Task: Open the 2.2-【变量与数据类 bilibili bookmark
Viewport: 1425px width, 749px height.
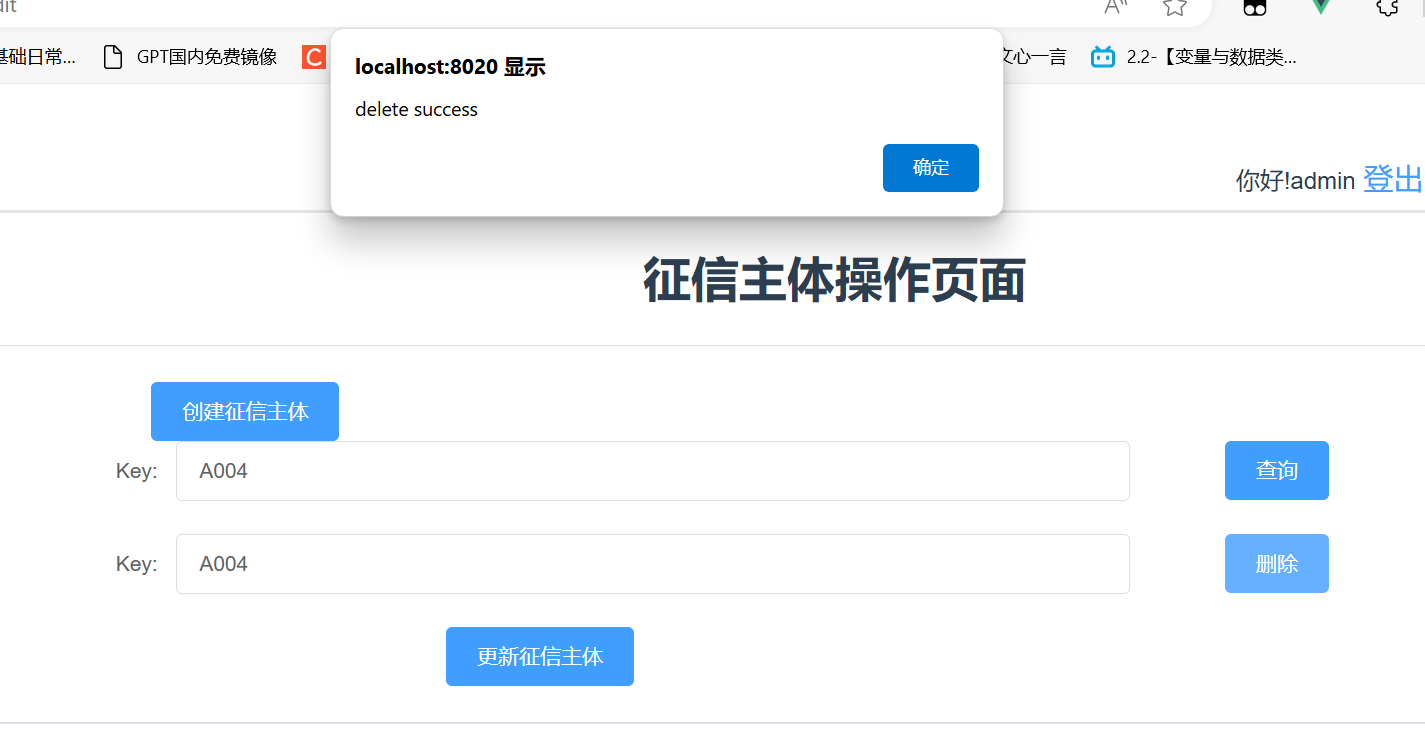Action: tap(1194, 57)
